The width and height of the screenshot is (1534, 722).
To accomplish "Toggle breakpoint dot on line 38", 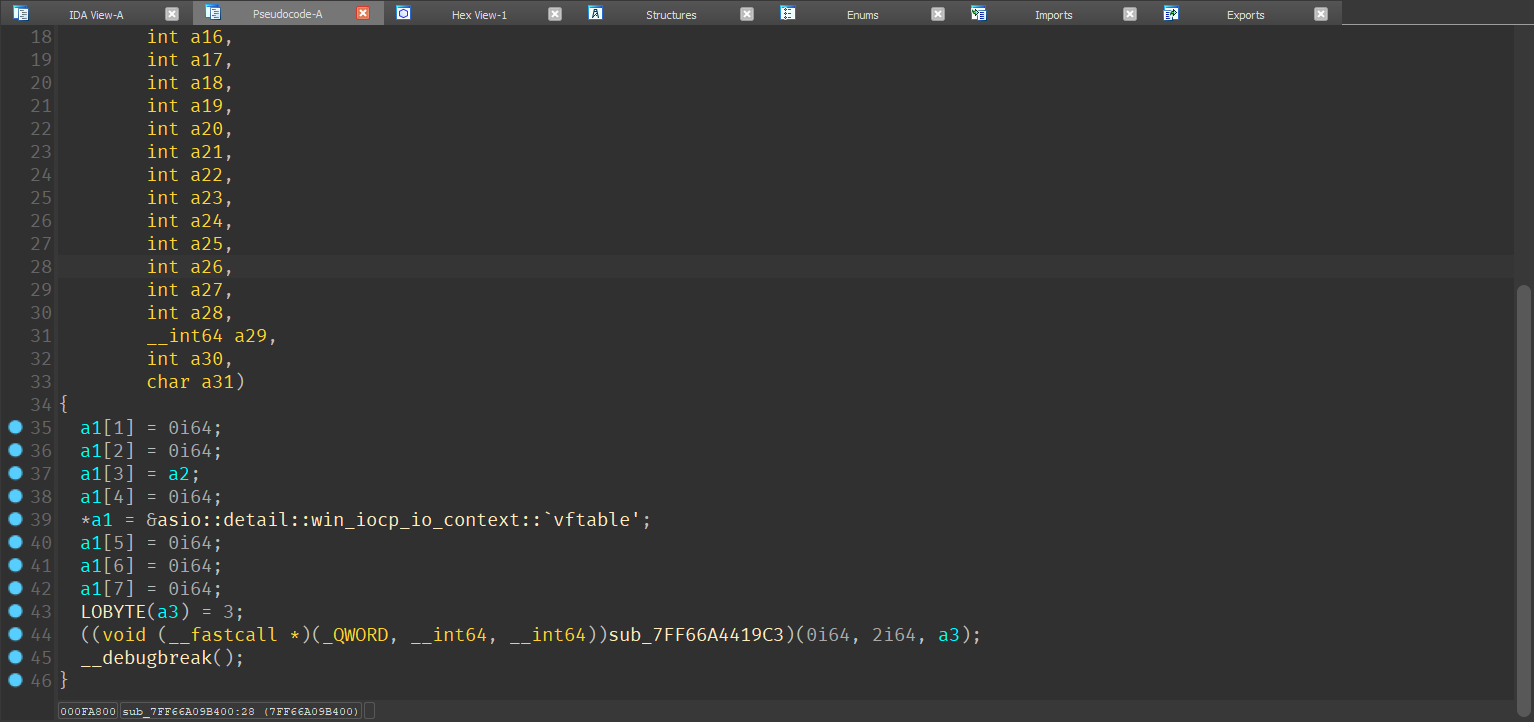I will (15, 496).
